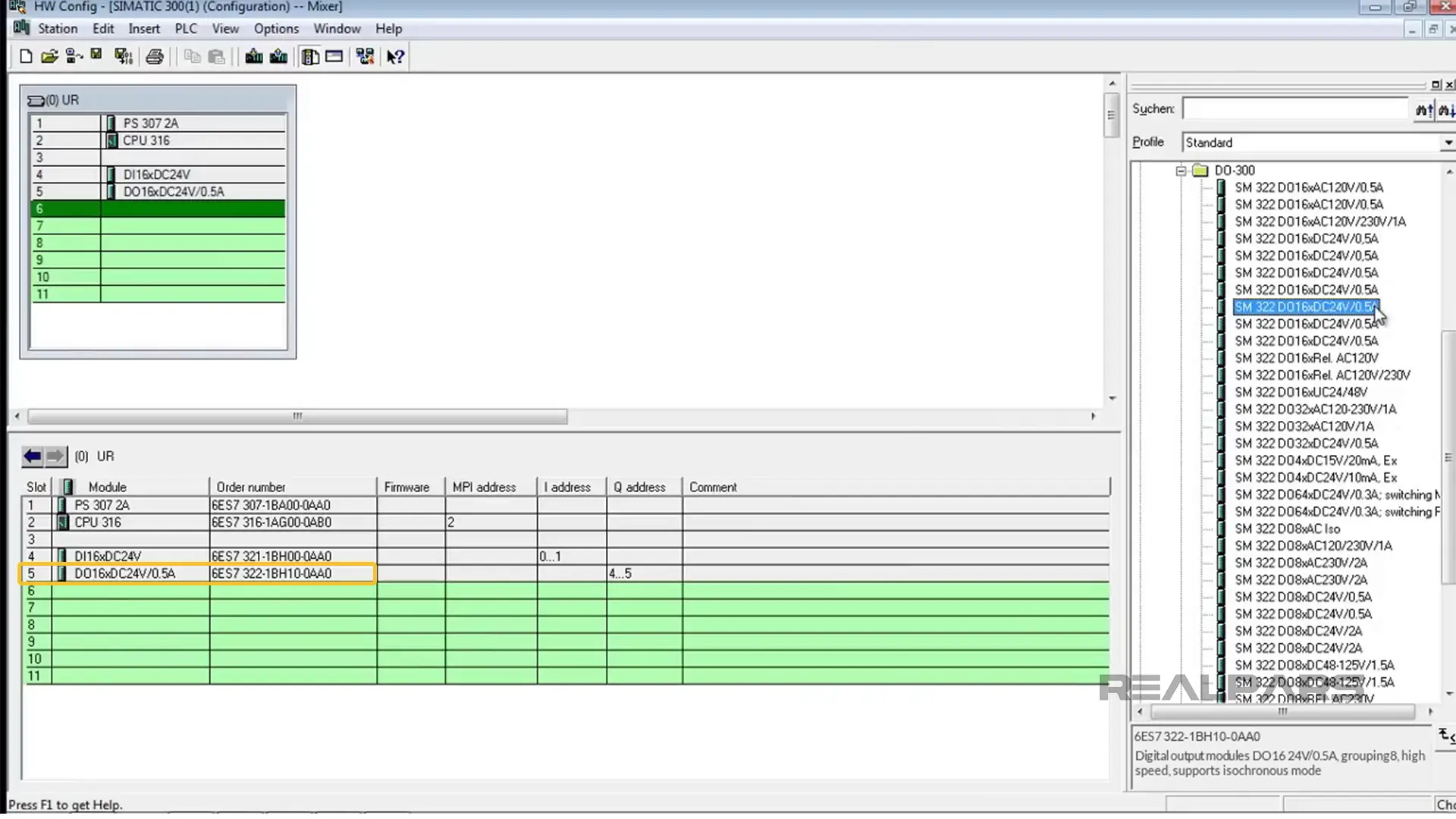Click the Copy toolbar icon
Screen dimensions: 1456x819
coord(192,56)
